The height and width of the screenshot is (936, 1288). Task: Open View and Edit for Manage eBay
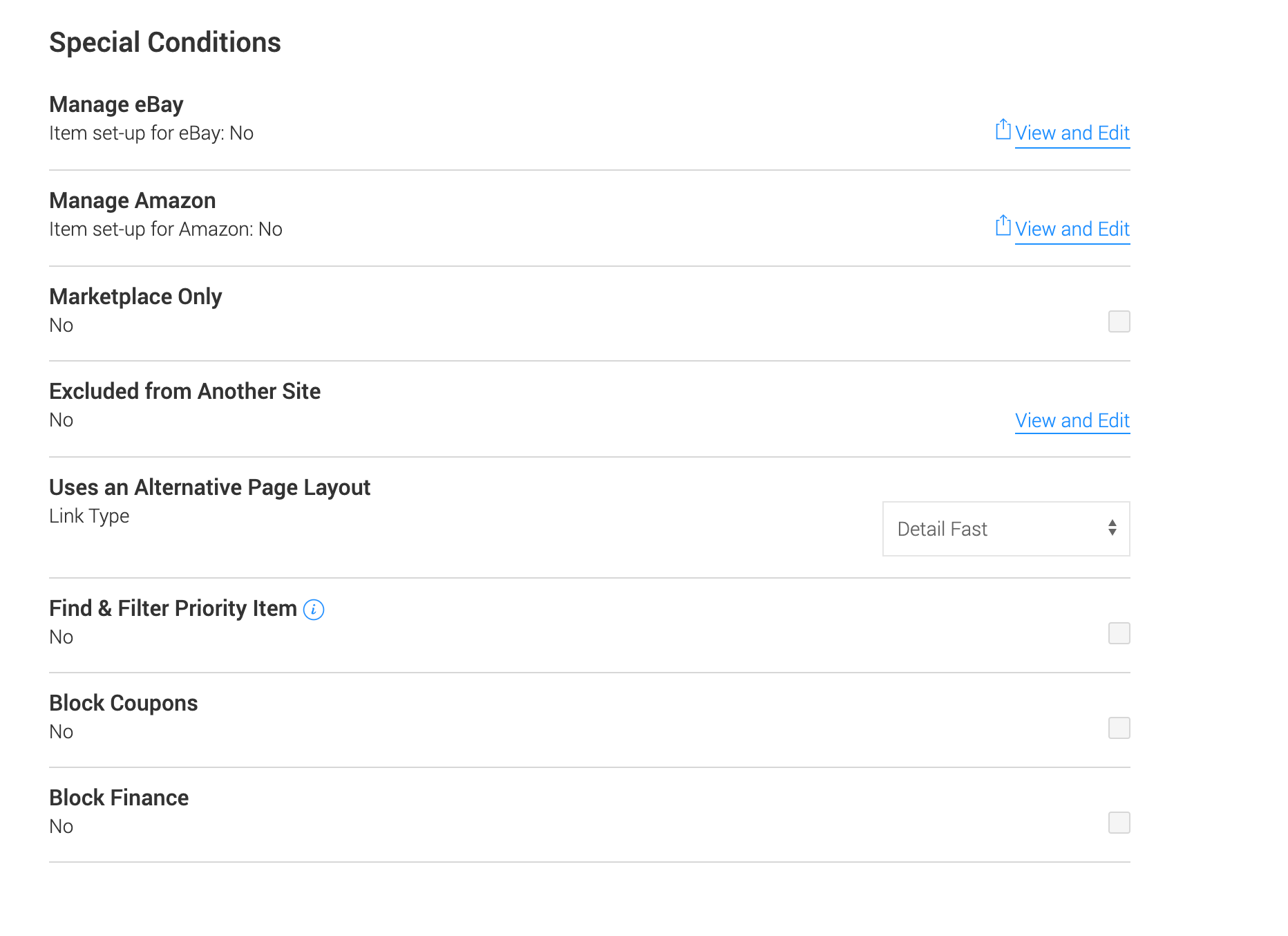click(x=1072, y=133)
